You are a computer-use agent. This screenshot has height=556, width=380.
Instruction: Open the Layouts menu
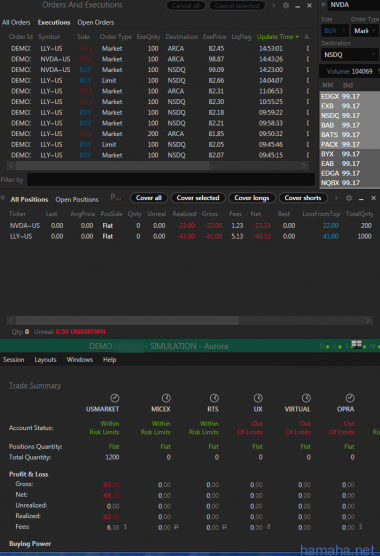(x=45, y=360)
